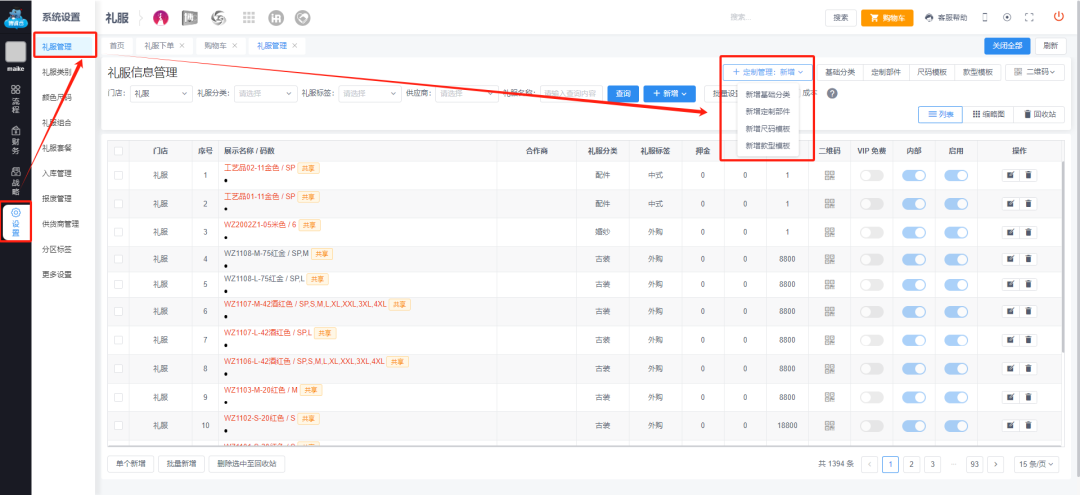Open the 15 条/页 page size dropdown
This screenshot has height=495, width=1080.
pyautogui.click(x=1037, y=464)
